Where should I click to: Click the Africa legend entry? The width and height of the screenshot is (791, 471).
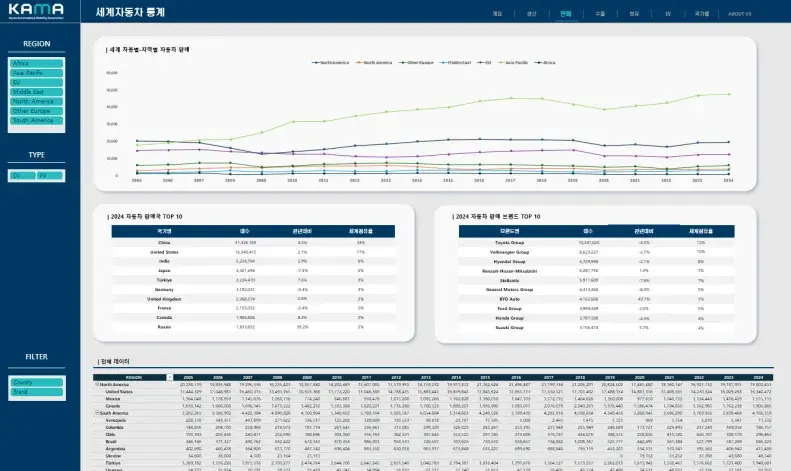(545, 63)
